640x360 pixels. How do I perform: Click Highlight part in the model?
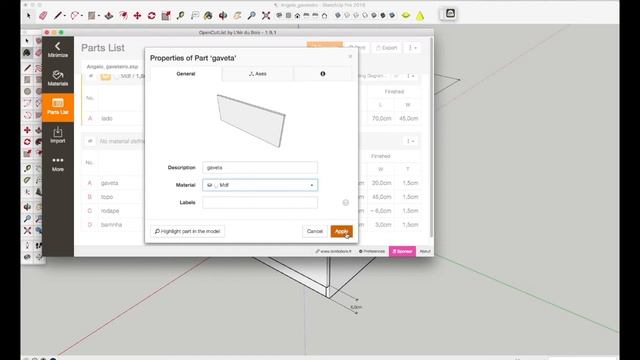point(187,231)
